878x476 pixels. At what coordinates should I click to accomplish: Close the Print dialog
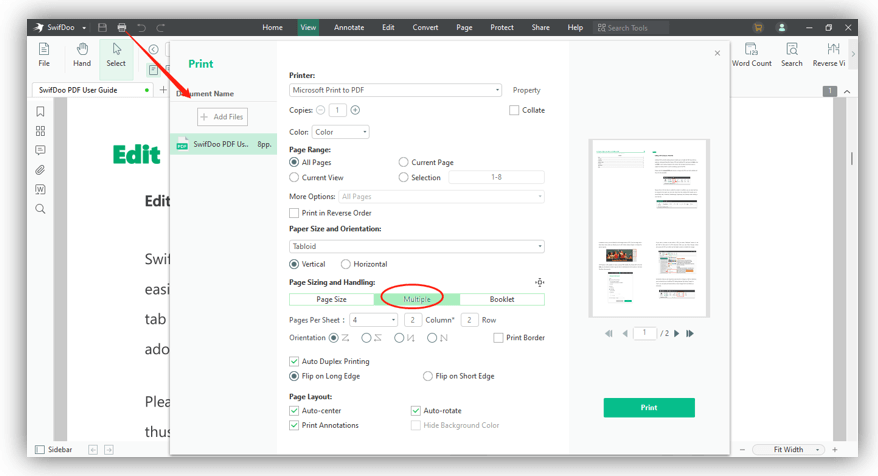[717, 53]
